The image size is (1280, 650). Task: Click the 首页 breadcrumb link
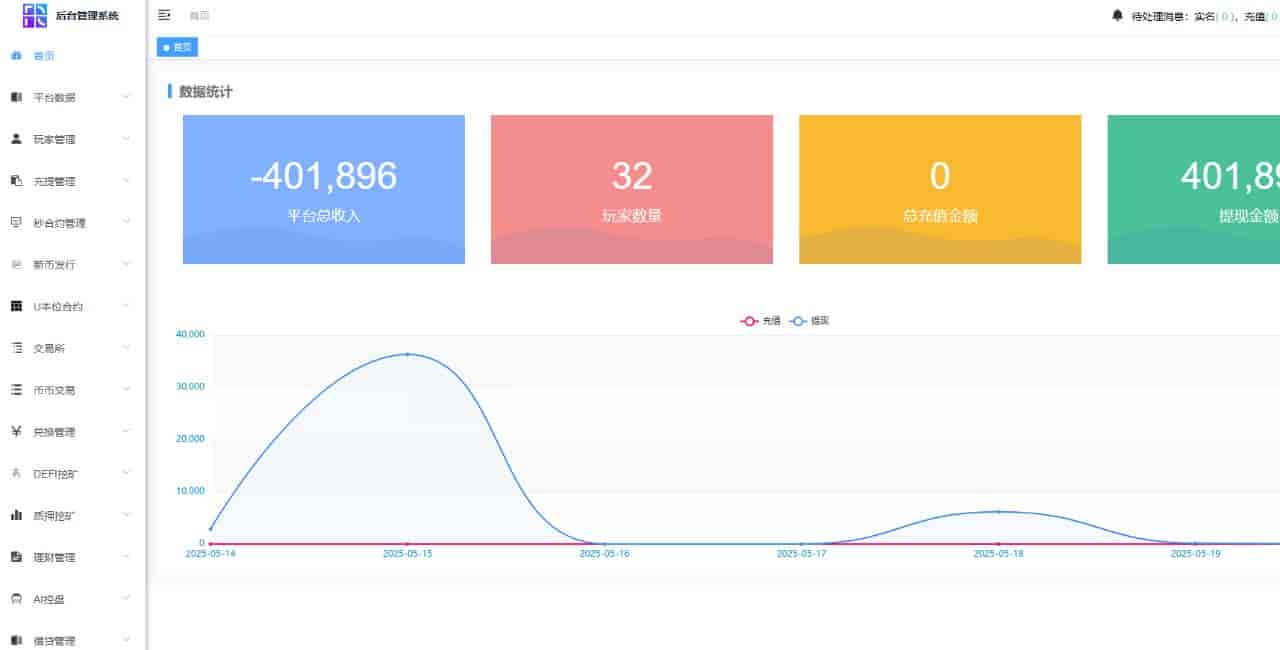(x=199, y=16)
